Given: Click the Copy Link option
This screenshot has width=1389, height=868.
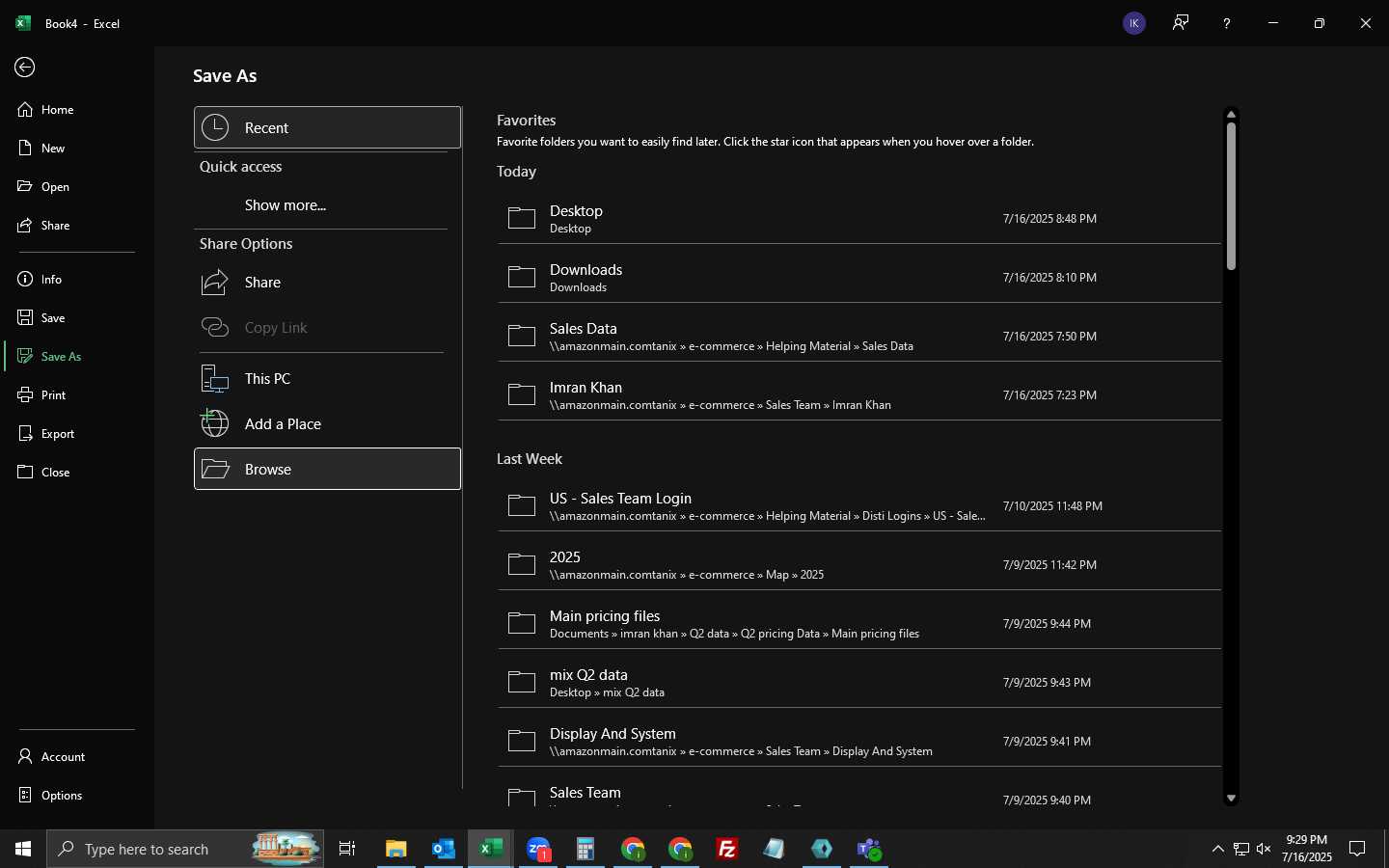Looking at the screenshot, I should 328,328.
